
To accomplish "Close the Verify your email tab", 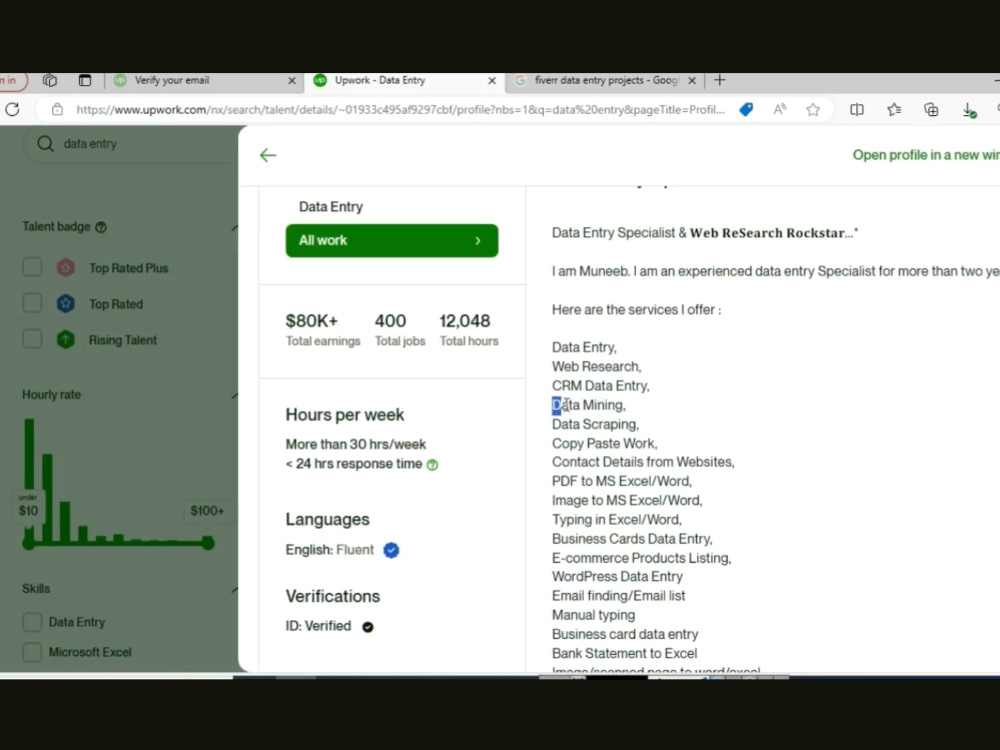I will coord(292,80).
